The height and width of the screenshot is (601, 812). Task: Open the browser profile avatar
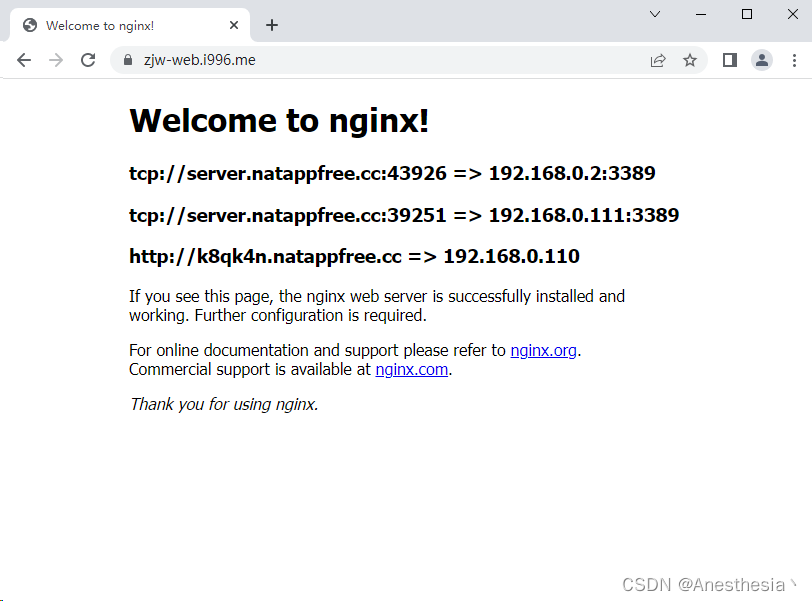(762, 60)
